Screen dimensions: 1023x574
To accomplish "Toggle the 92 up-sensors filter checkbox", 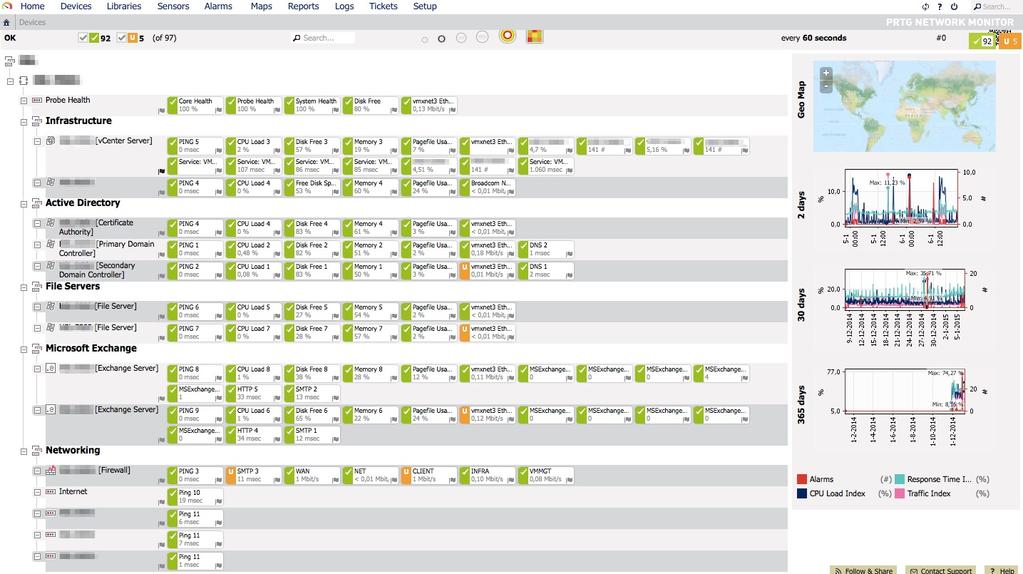I will 83,38.
